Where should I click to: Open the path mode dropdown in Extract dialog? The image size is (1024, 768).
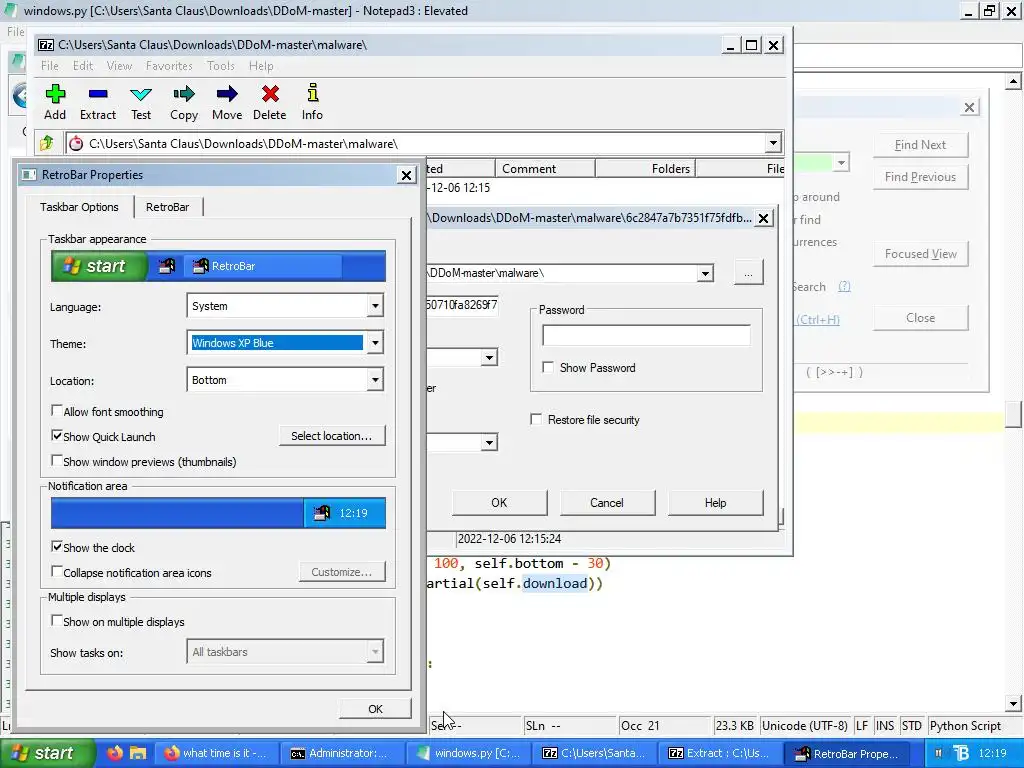point(489,357)
